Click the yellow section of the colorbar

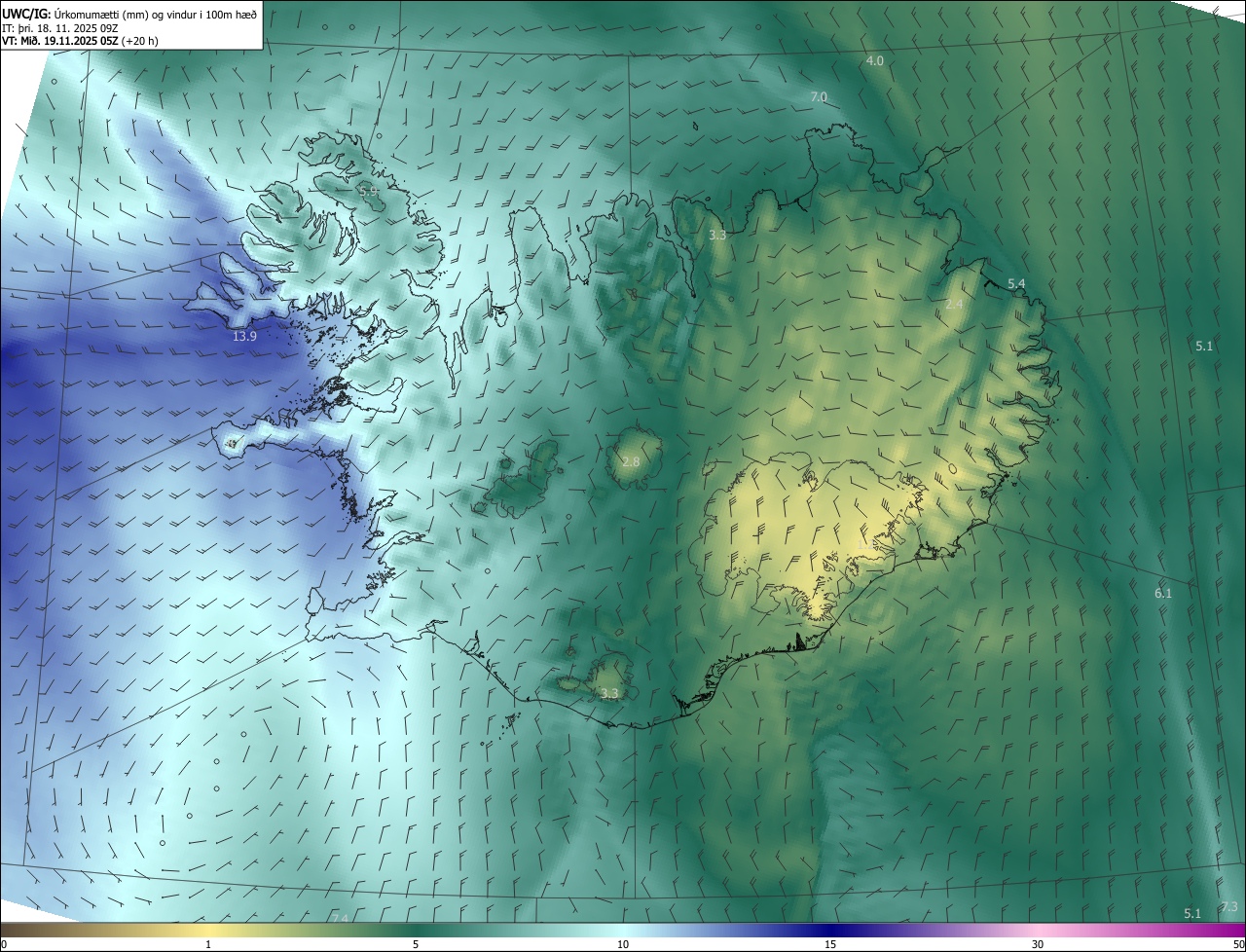click(209, 931)
